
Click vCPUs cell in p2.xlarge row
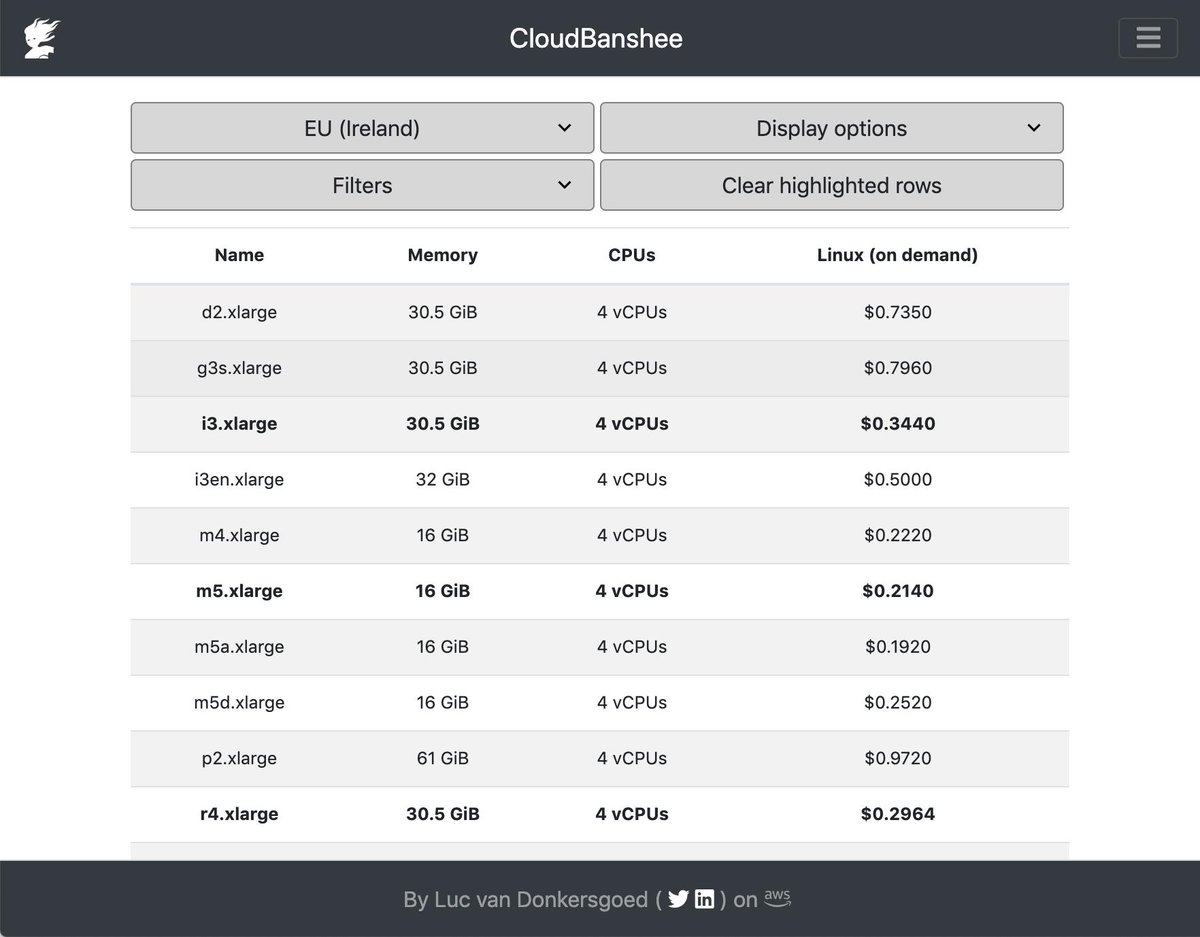[x=632, y=758]
